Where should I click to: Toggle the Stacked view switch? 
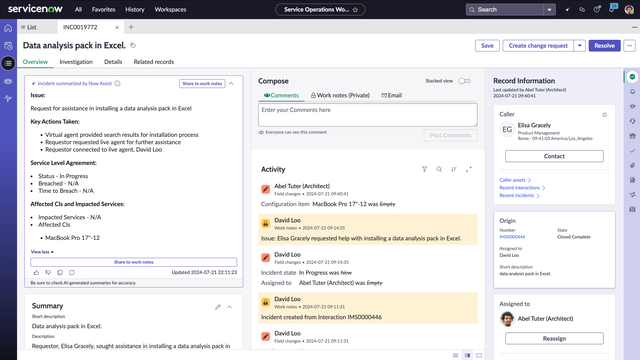pos(464,81)
